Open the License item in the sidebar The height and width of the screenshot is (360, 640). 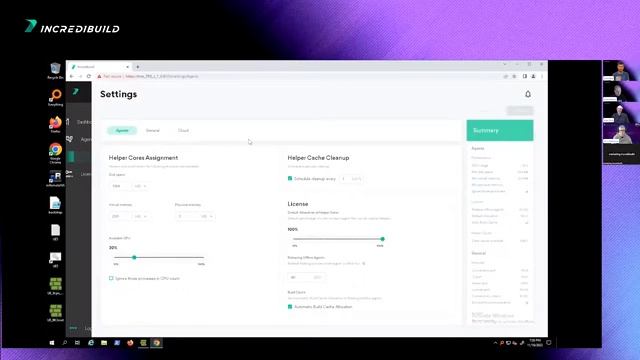pos(79,174)
